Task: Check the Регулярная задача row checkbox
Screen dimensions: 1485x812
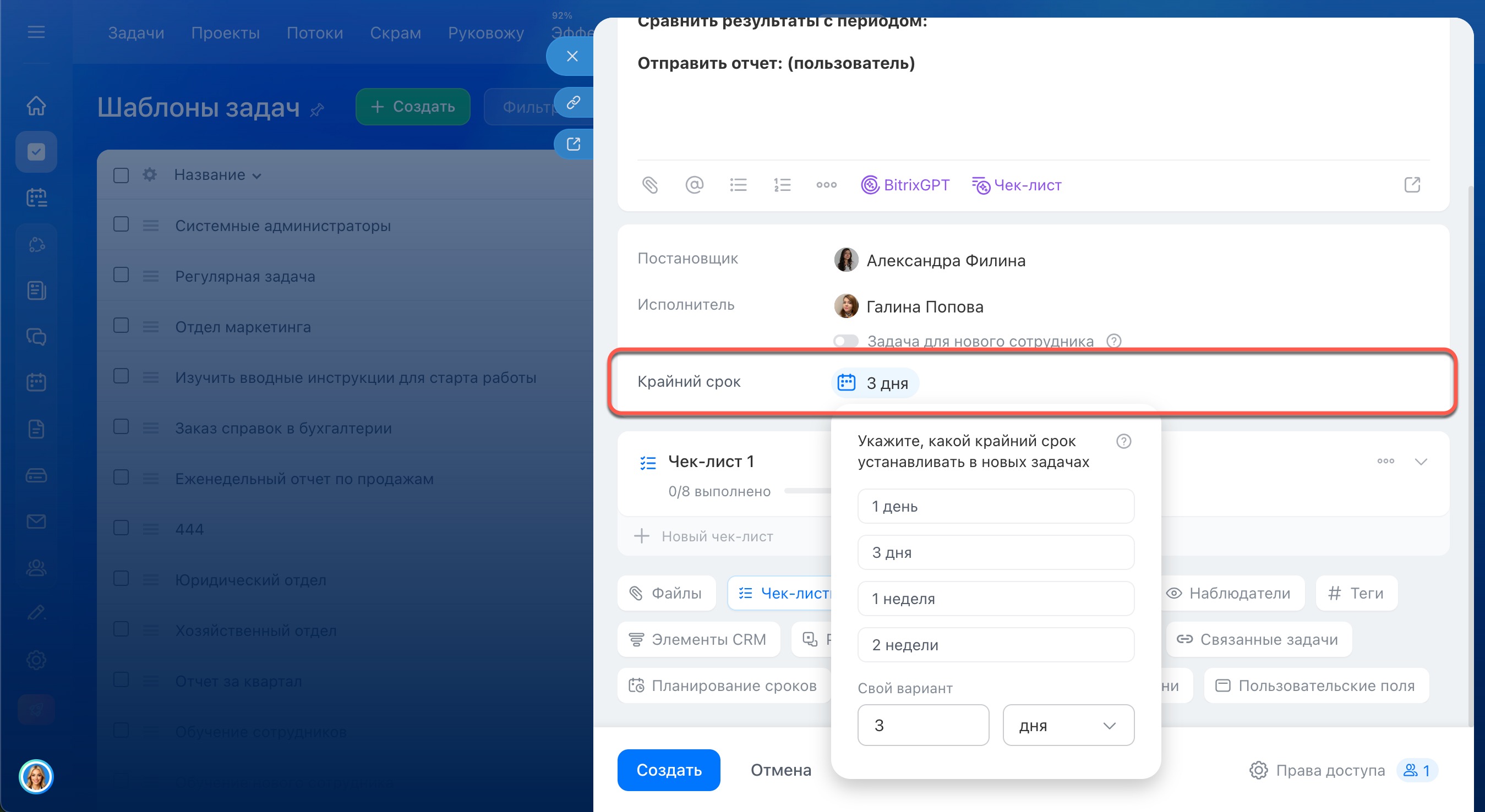Action: tap(121, 275)
